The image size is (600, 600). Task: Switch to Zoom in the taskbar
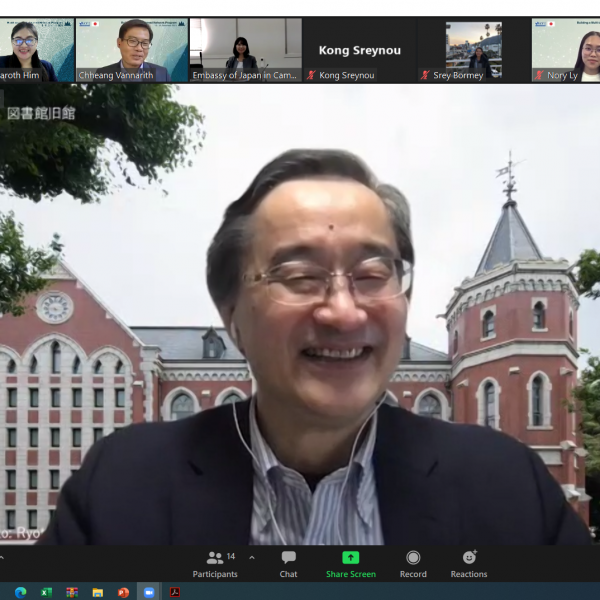149,592
